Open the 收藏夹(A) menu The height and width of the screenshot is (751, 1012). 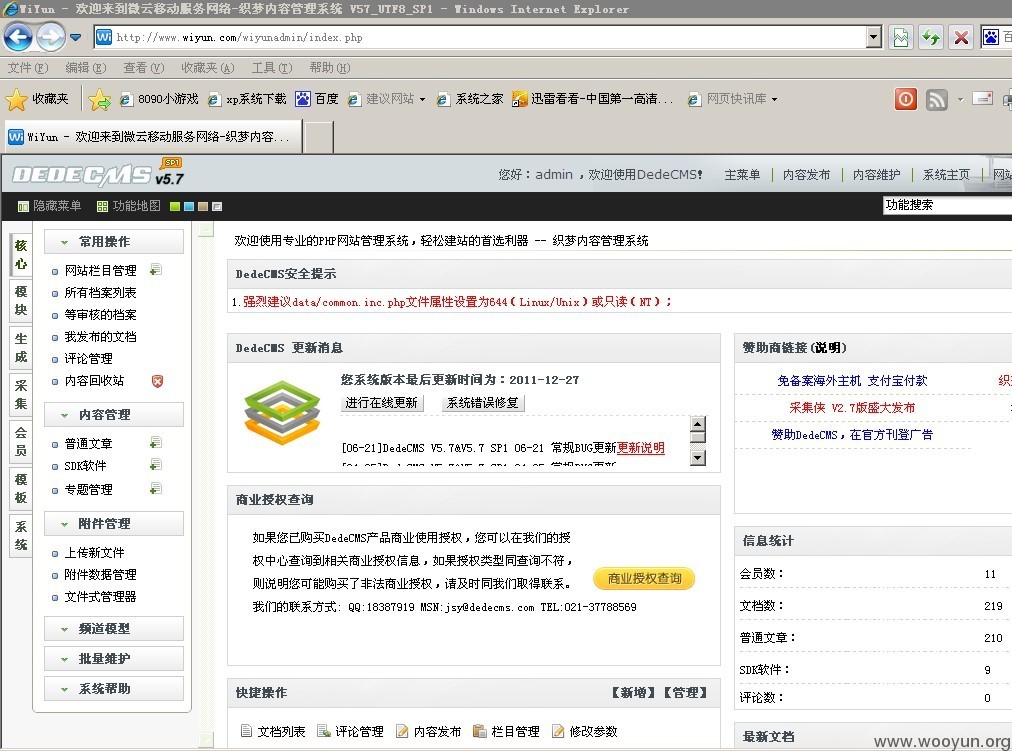click(x=207, y=68)
